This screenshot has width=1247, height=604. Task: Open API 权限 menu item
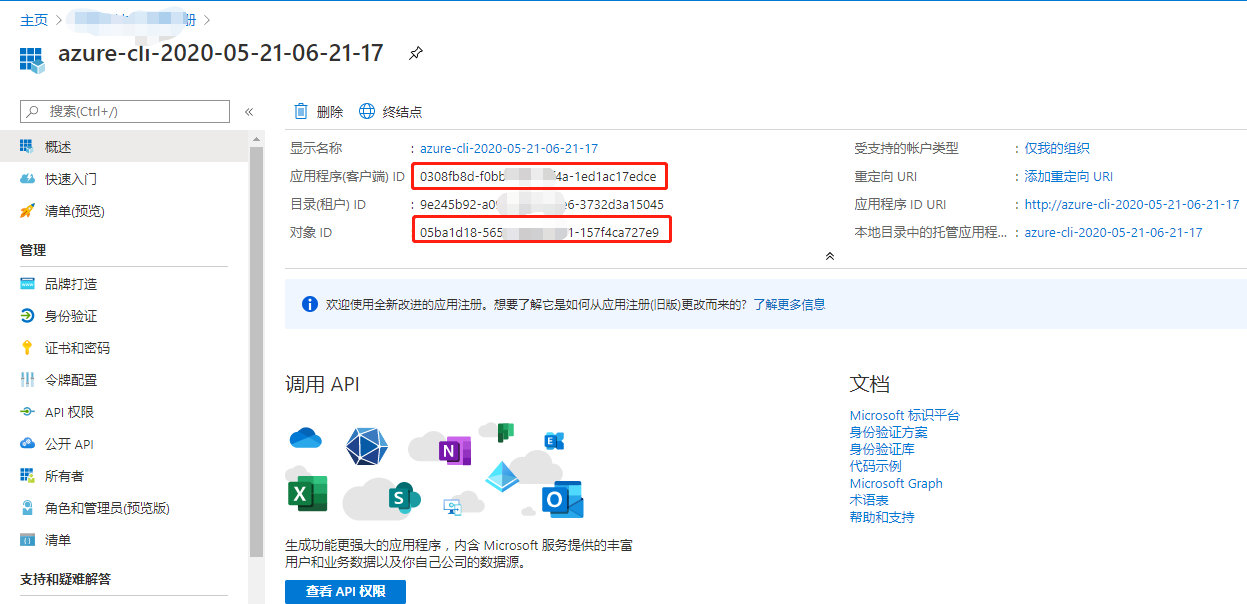69,412
